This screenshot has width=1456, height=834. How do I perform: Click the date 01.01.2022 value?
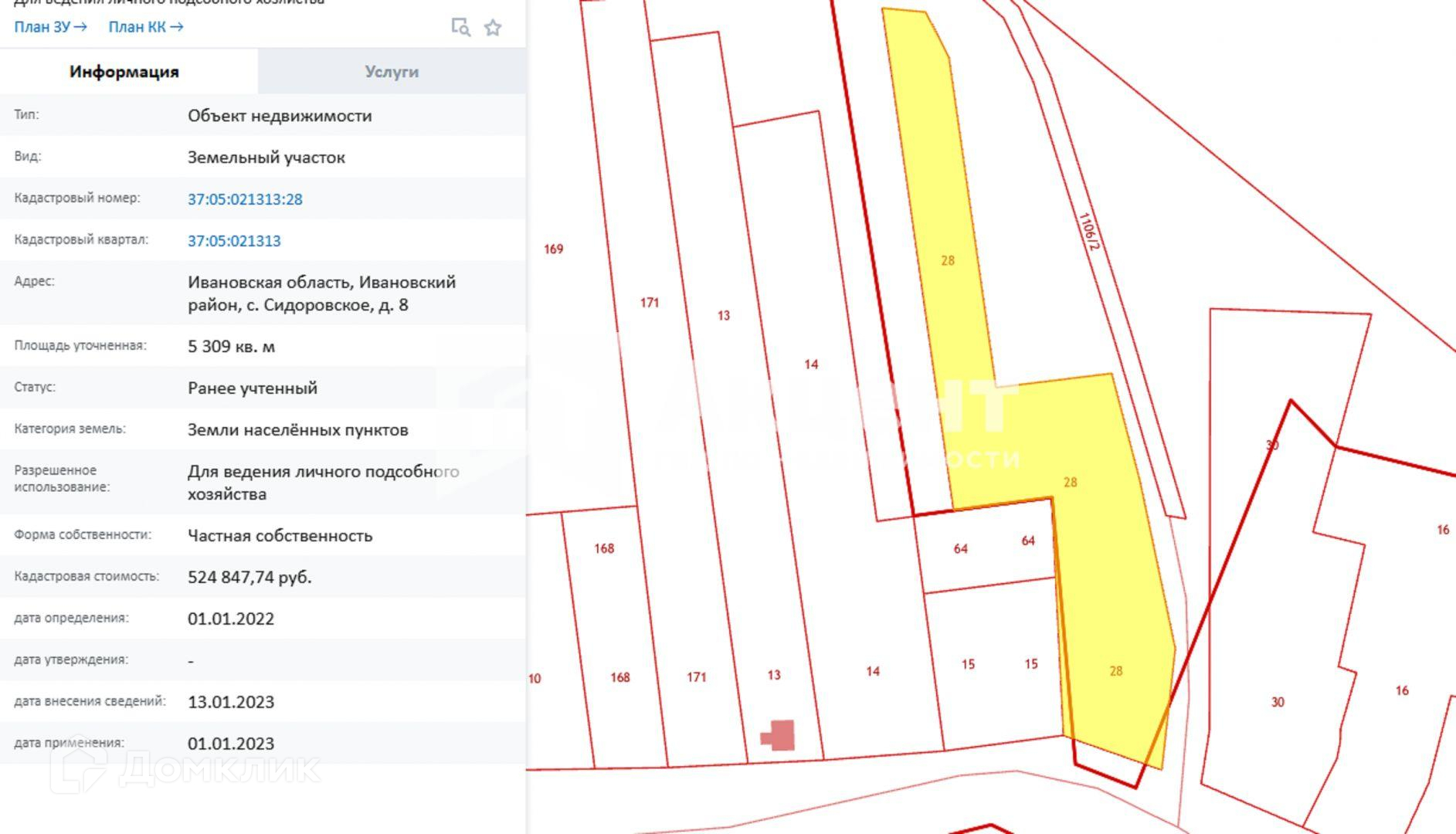(x=231, y=619)
